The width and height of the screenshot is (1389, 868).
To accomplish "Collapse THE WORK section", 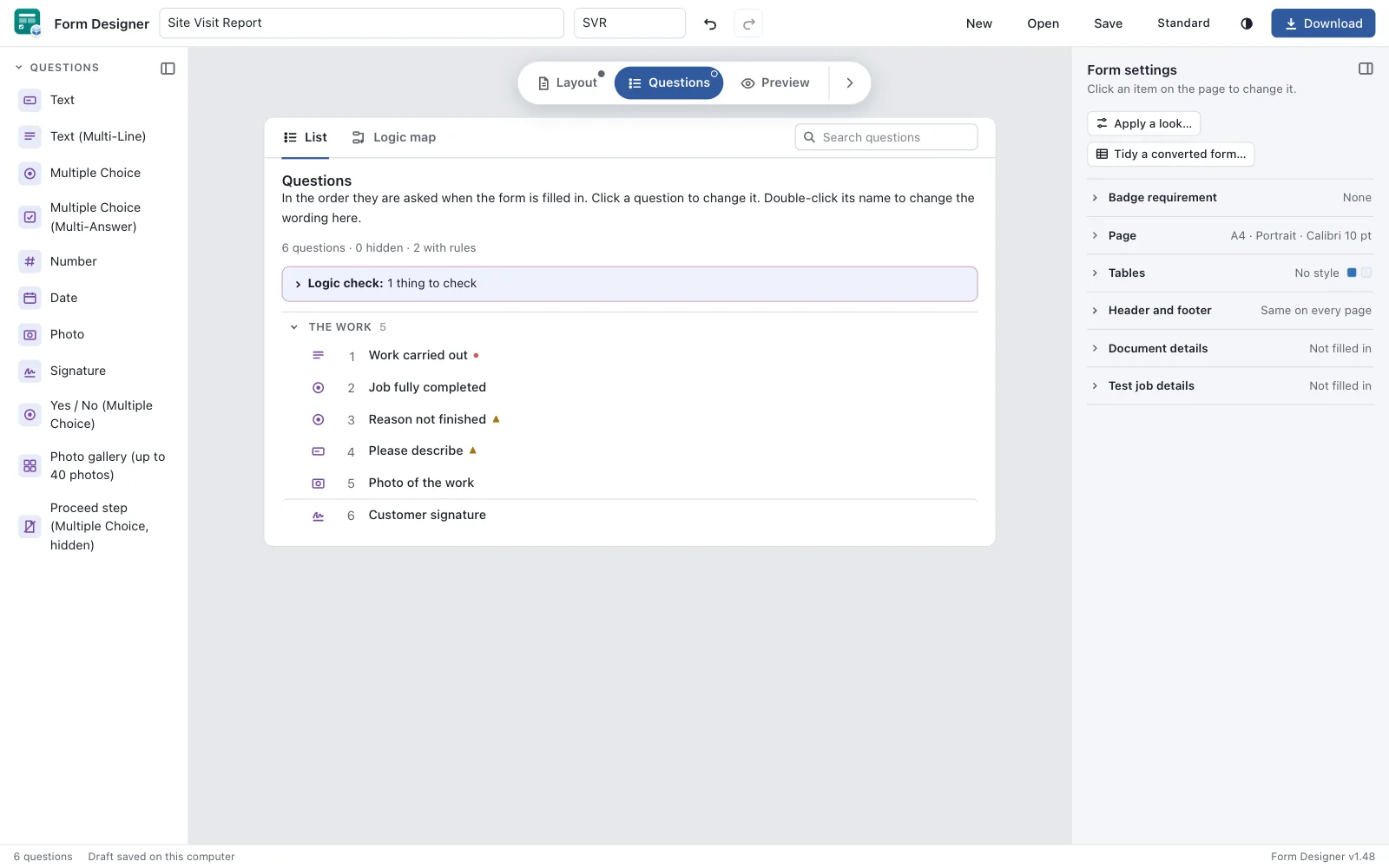I will coord(294,327).
